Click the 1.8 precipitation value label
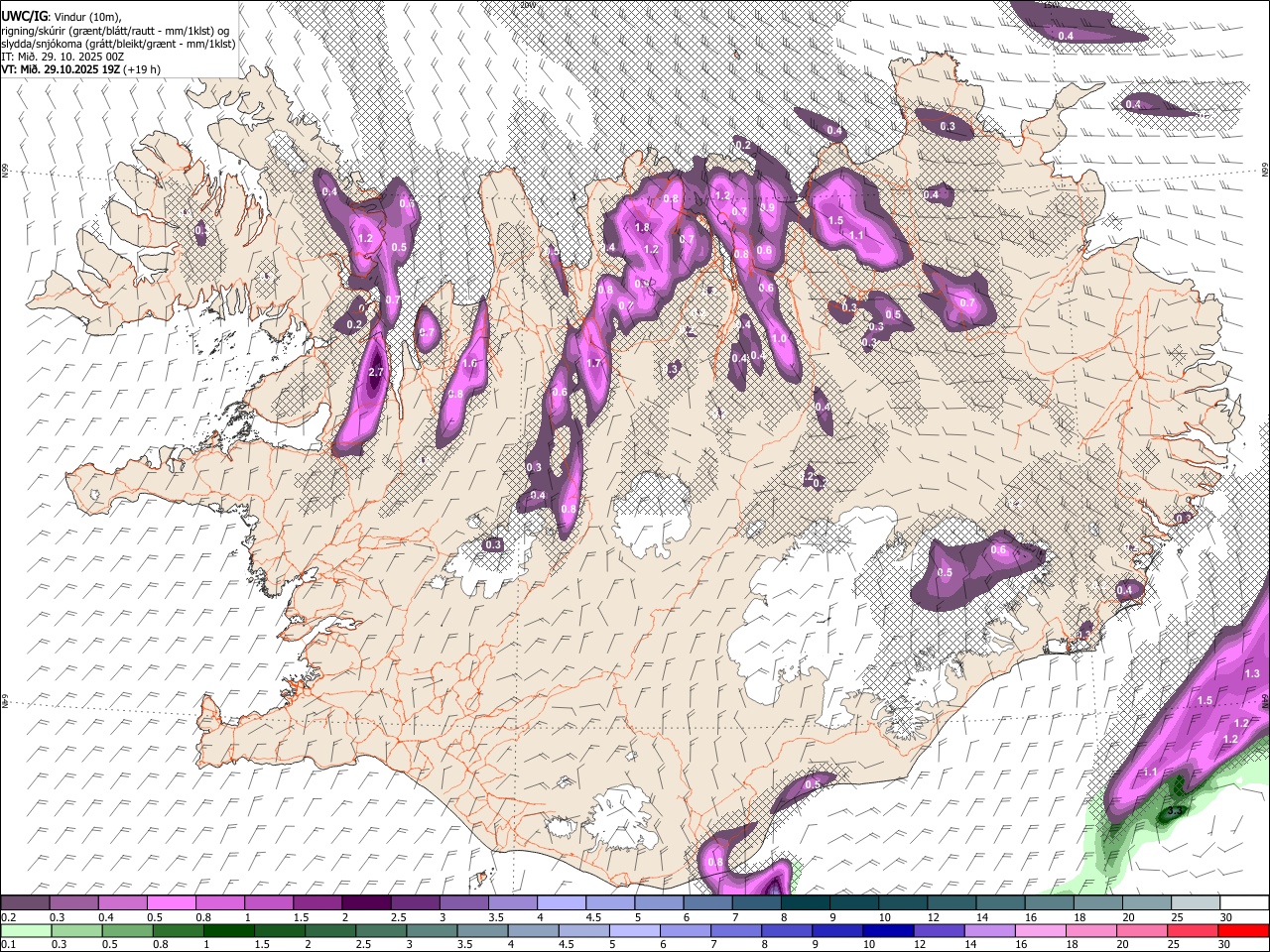1270x952 pixels. 642,228
